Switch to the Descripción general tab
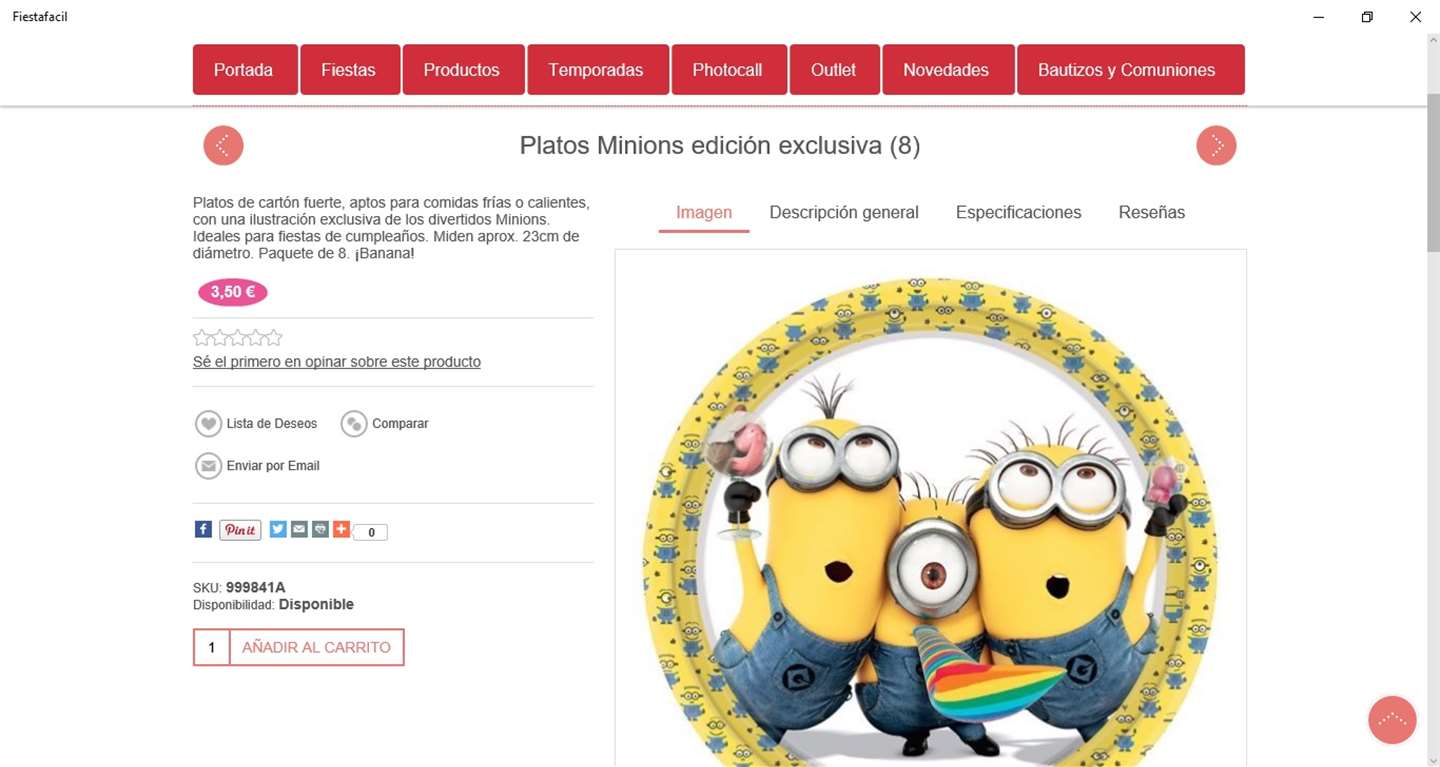Screen dimensions: 1440x767 click(844, 212)
